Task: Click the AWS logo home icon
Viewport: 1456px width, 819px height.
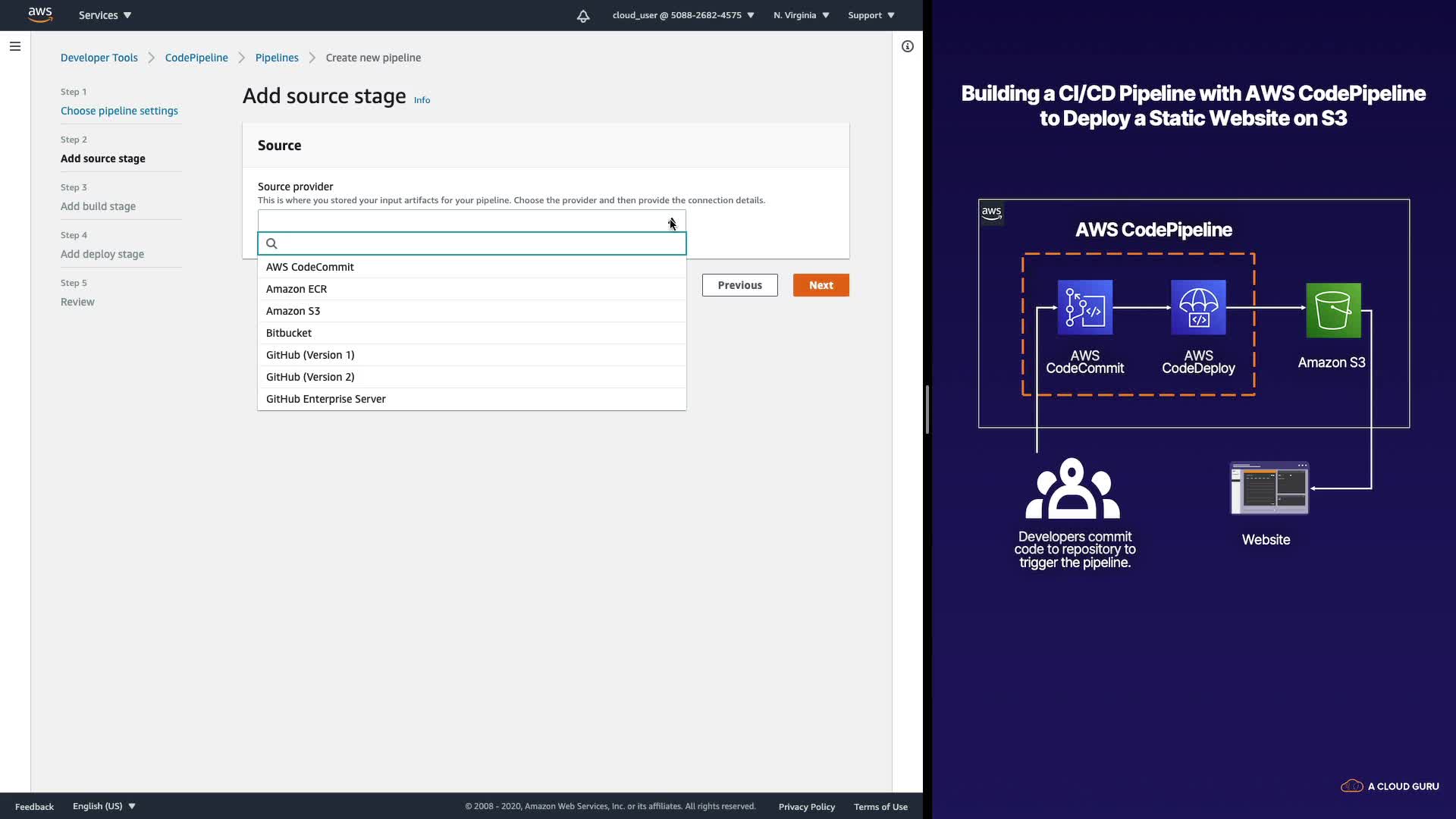Action: point(39,14)
